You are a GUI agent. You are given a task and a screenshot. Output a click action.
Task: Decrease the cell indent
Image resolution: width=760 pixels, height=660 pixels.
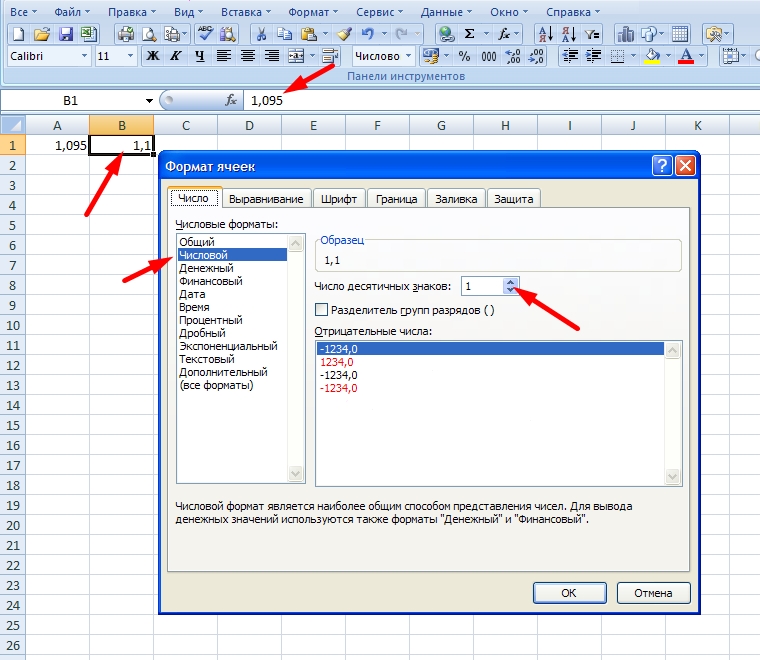[x=570, y=56]
